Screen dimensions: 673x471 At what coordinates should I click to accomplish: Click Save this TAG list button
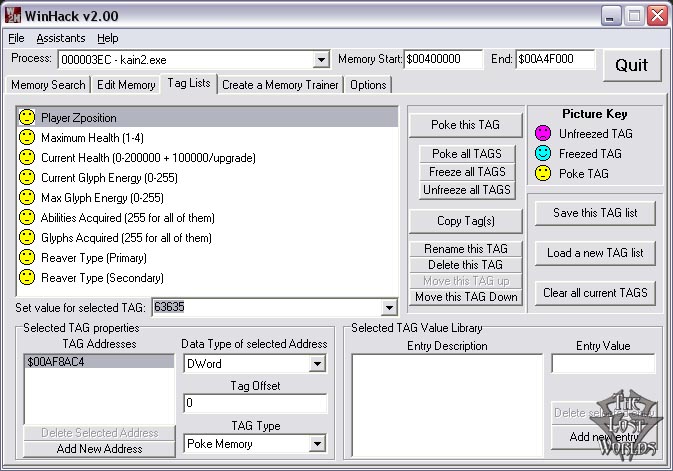point(595,213)
